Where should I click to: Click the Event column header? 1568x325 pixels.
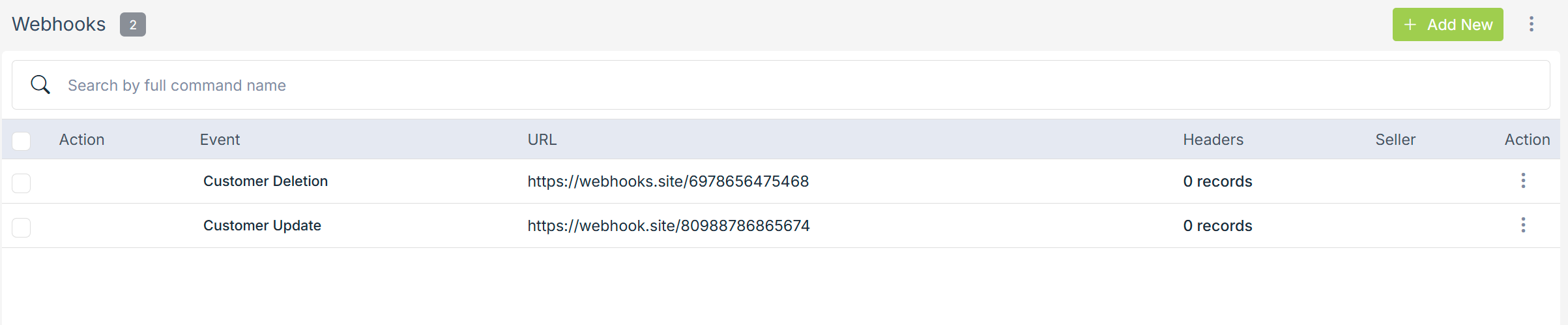(220, 140)
